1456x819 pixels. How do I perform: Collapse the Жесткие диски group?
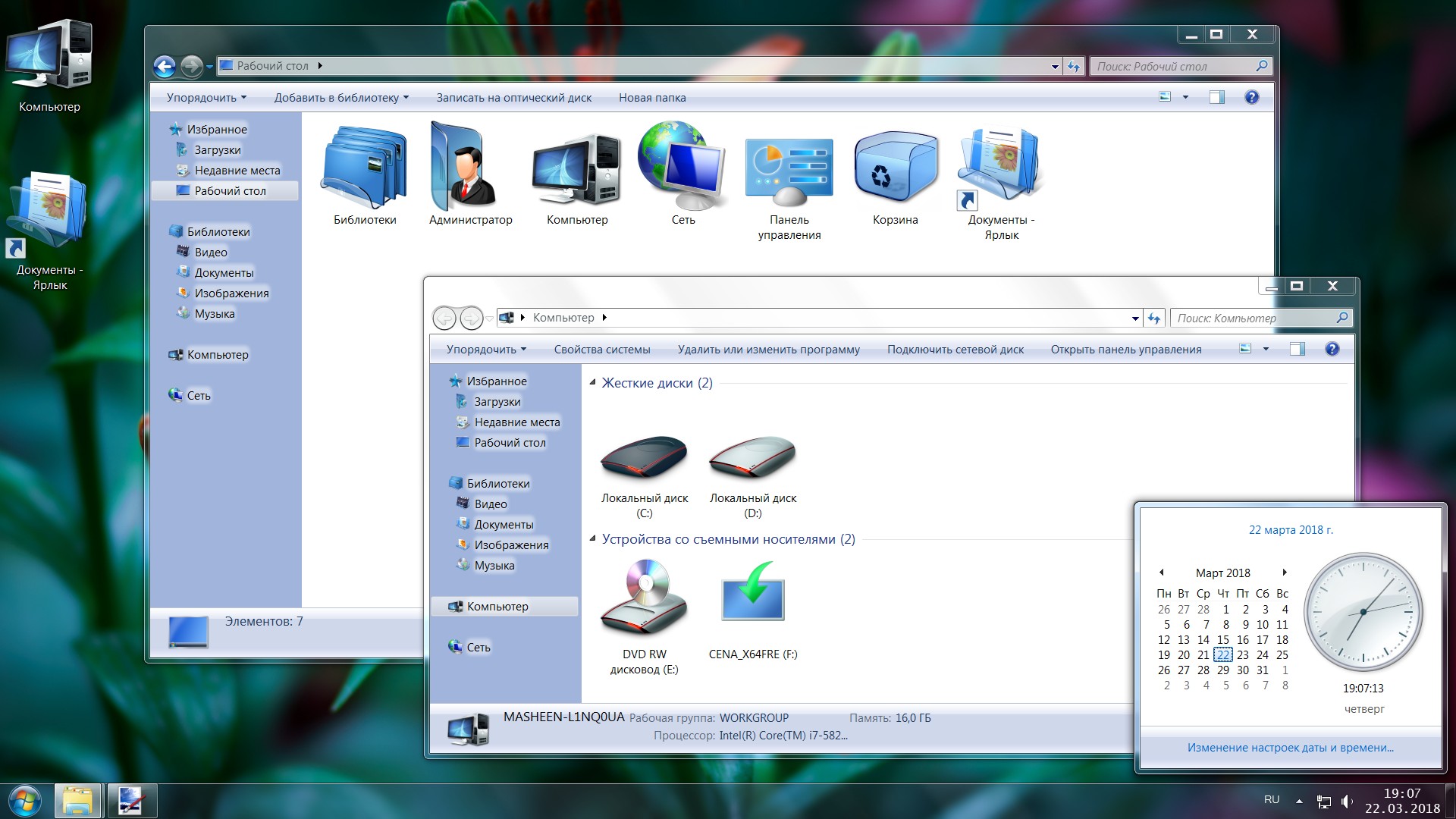[593, 382]
